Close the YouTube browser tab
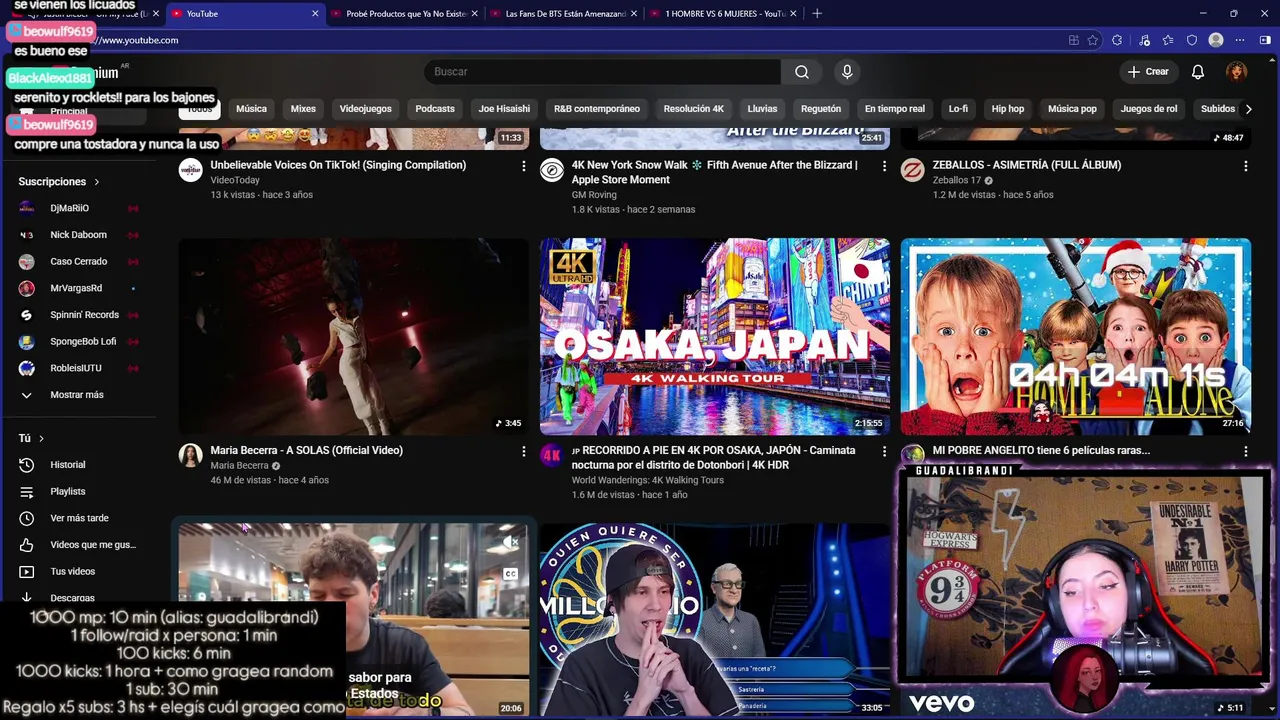The height and width of the screenshot is (720, 1280). (315, 14)
